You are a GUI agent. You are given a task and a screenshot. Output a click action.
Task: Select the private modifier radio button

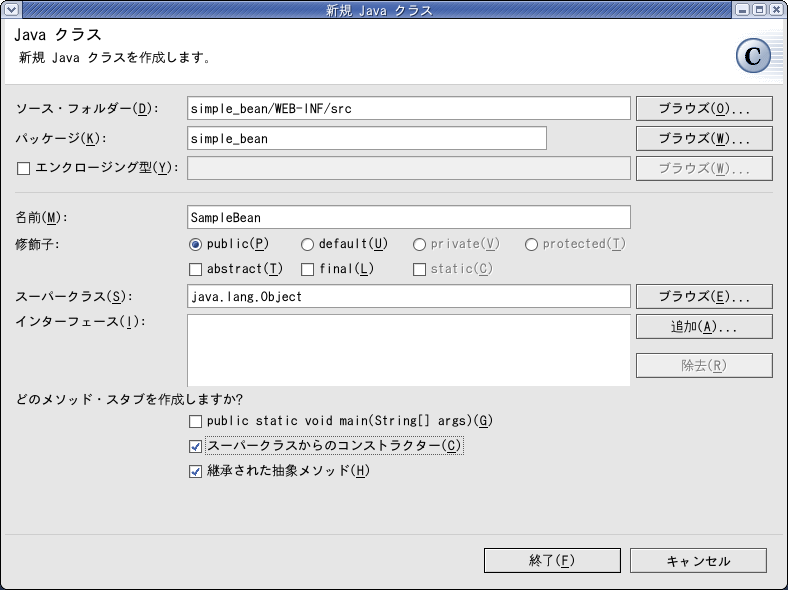(x=419, y=245)
